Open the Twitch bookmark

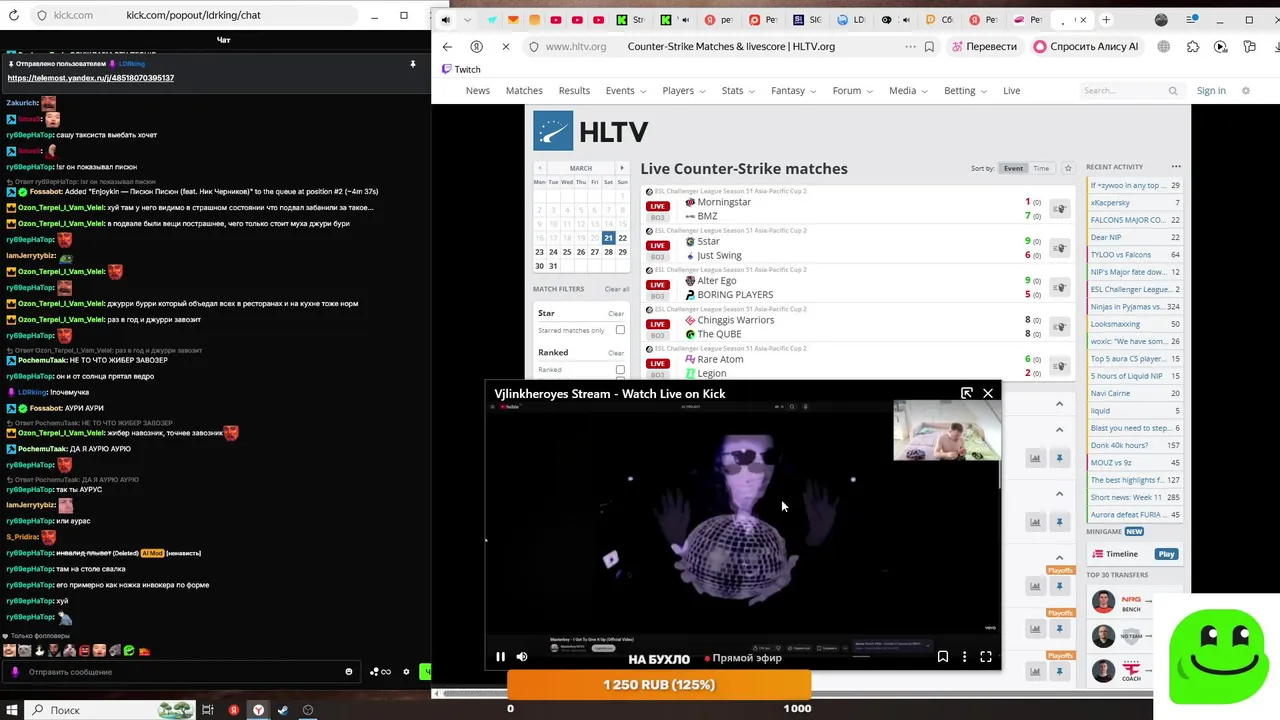click(x=461, y=69)
